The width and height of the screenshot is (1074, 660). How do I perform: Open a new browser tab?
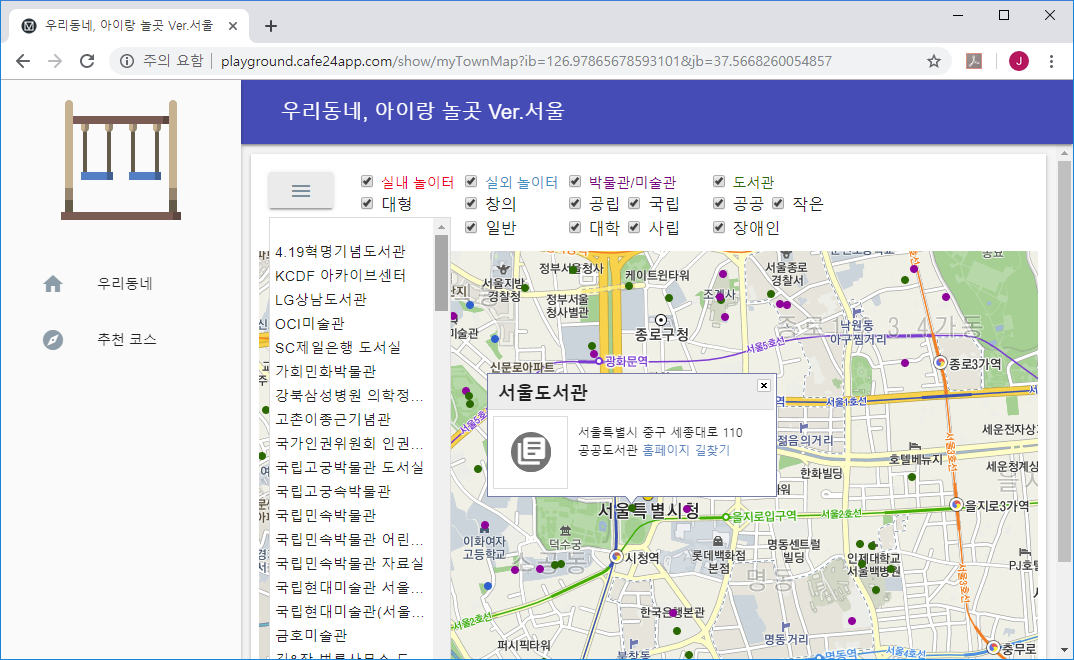point(271,26)
